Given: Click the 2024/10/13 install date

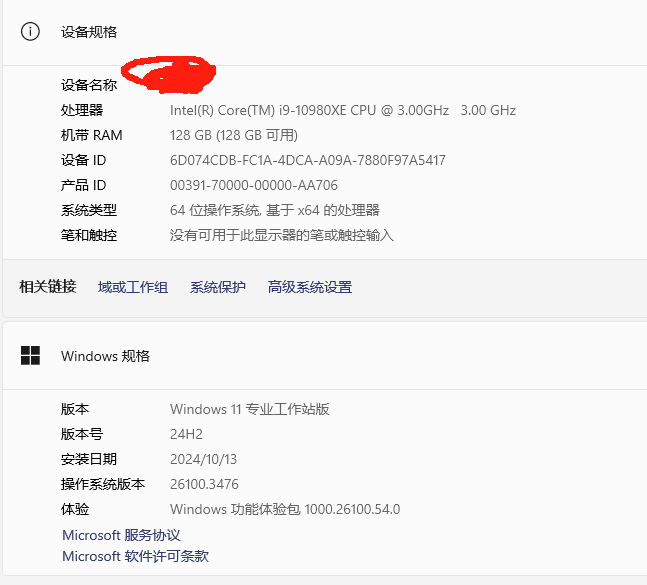Looking at the screenshot, I should [x=203, y=460].
